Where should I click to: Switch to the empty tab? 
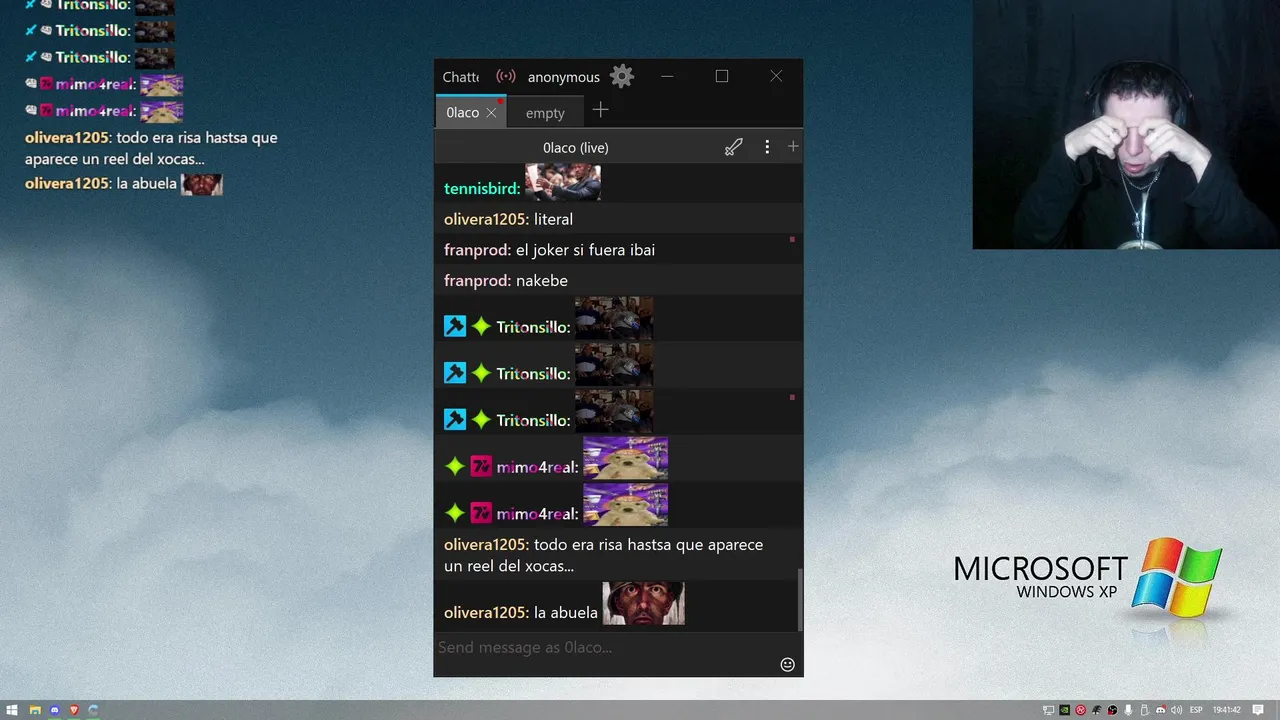[x=545, y=113]
